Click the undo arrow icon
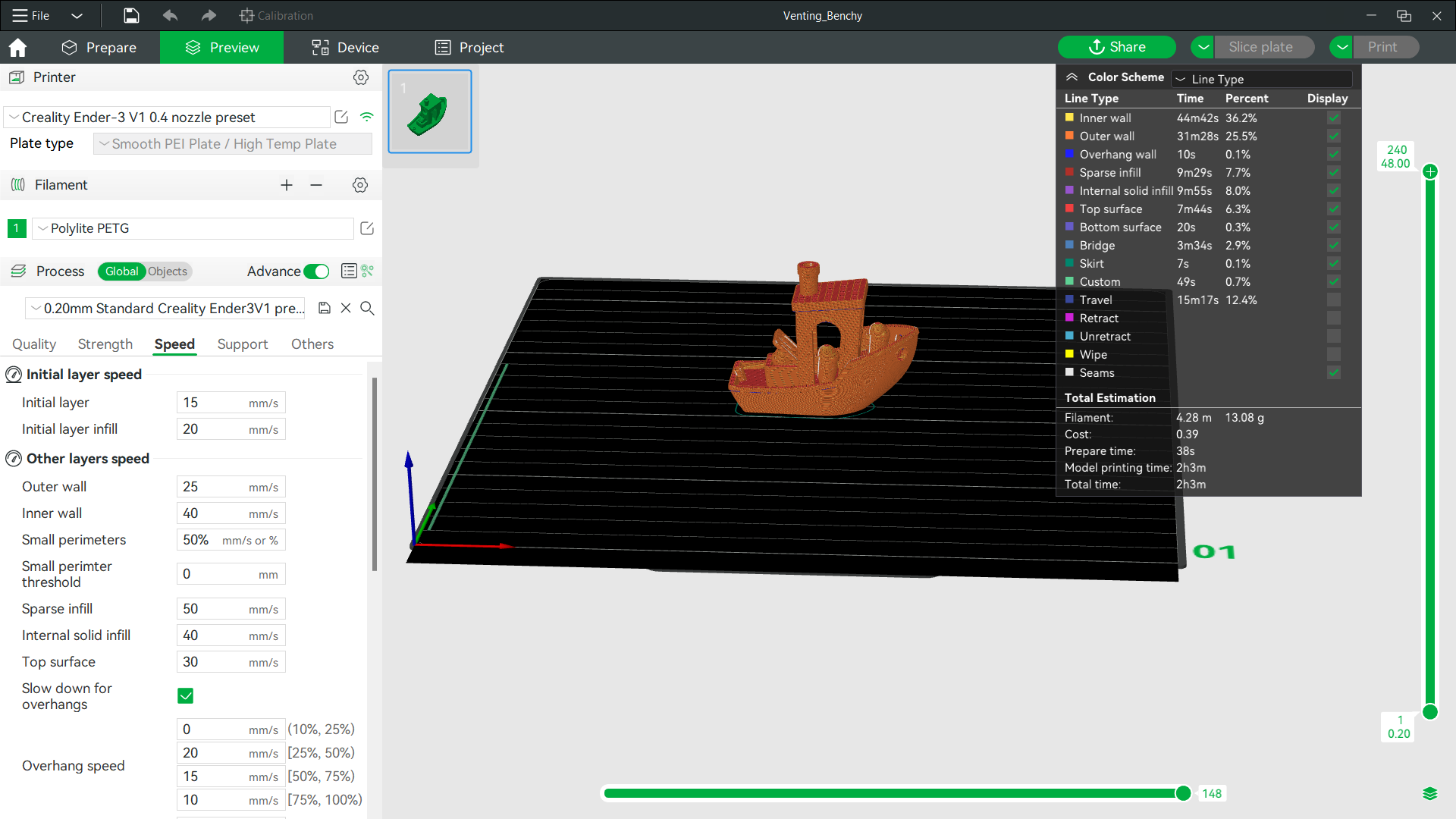 [171, 15]
